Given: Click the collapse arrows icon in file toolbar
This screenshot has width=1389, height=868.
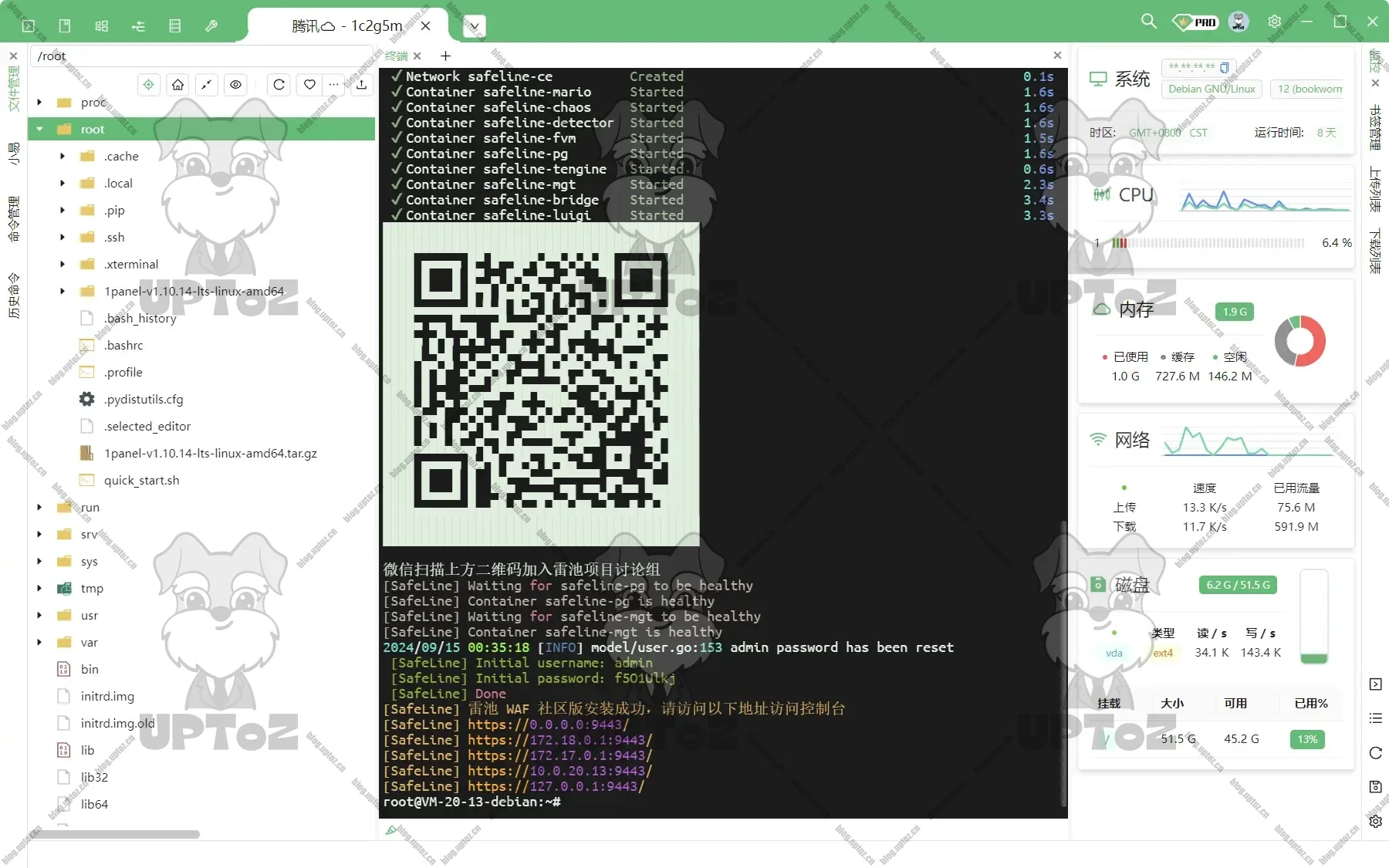Looking at the screenshot, I should click(207, 85).
